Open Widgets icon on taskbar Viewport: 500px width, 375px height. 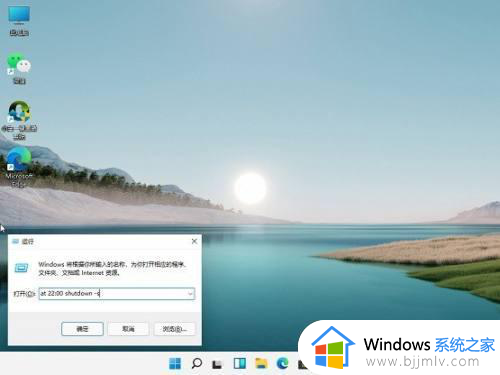[x=240, y=363]
